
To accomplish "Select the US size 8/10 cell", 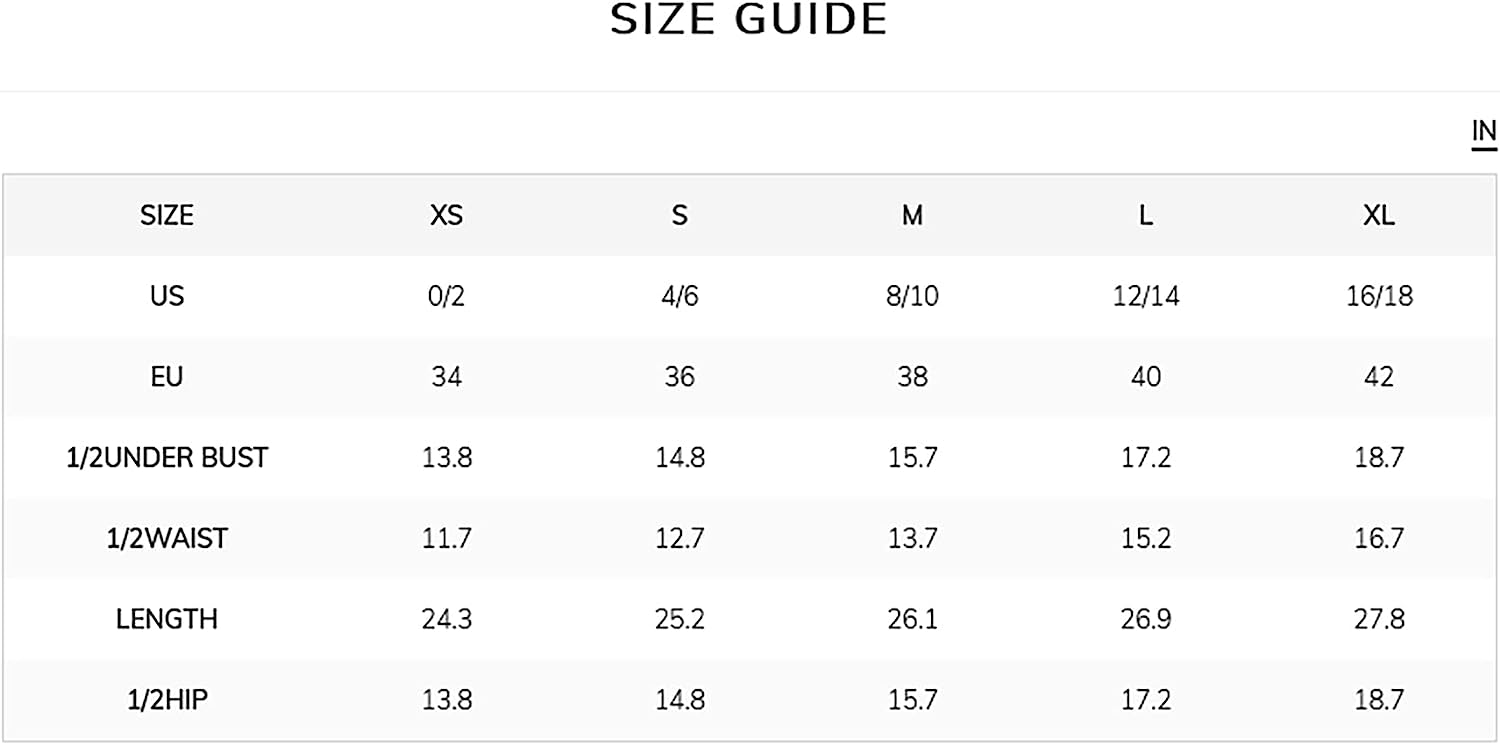I will point(912,296).
